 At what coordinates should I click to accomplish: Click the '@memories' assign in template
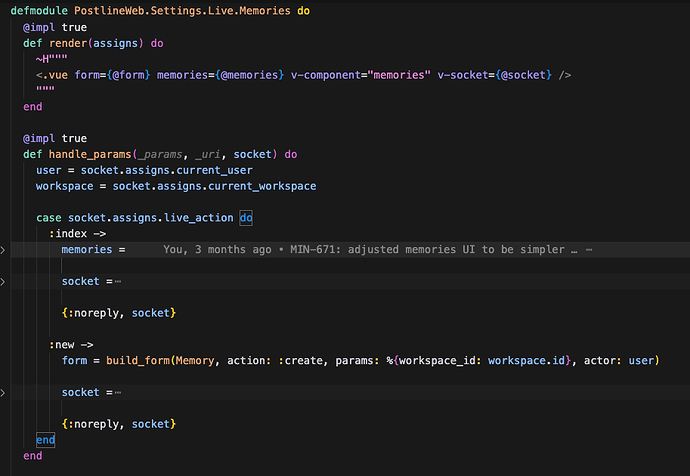click(x=250, y=75)
